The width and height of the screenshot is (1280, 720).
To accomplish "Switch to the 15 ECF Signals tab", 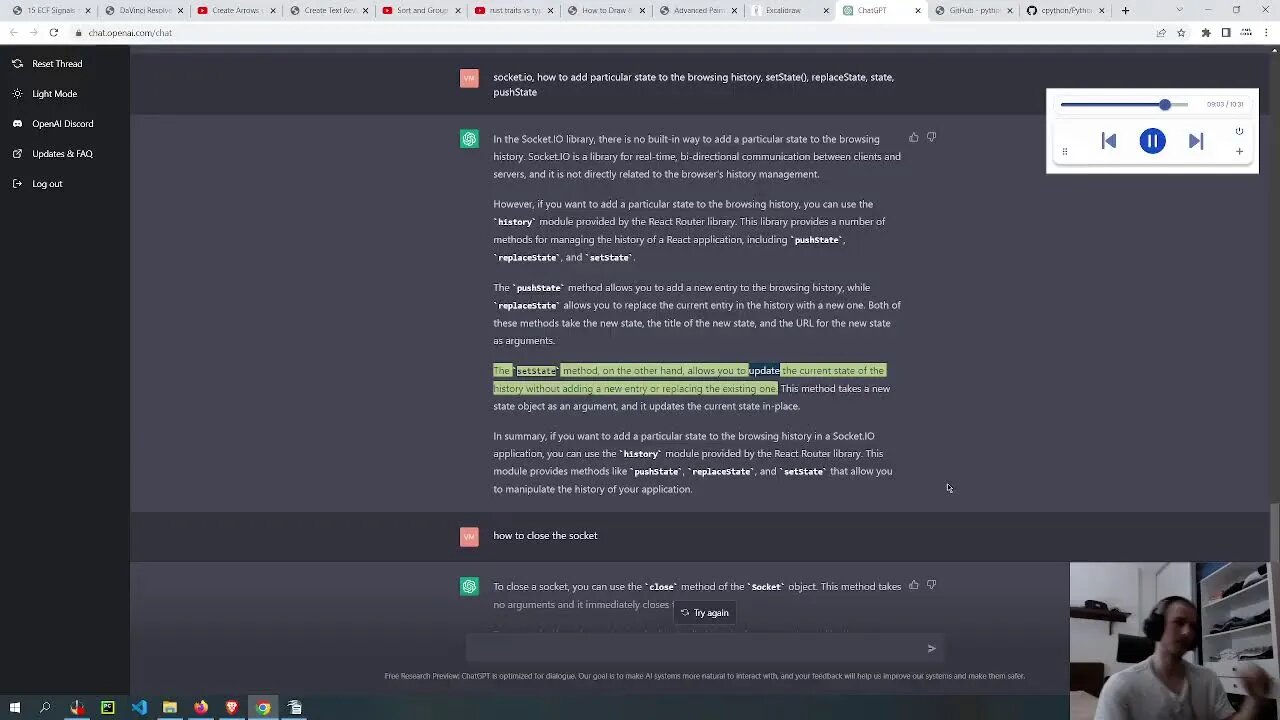I will [x=50, y=11].
